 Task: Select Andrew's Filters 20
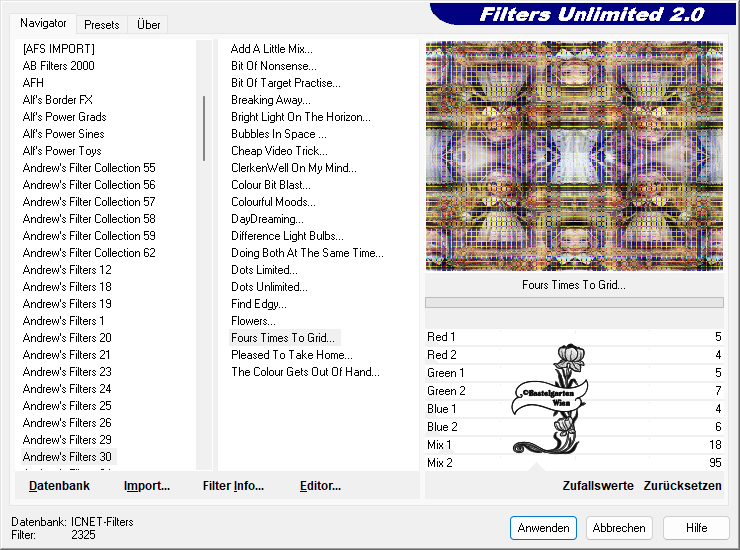(67, 338)
